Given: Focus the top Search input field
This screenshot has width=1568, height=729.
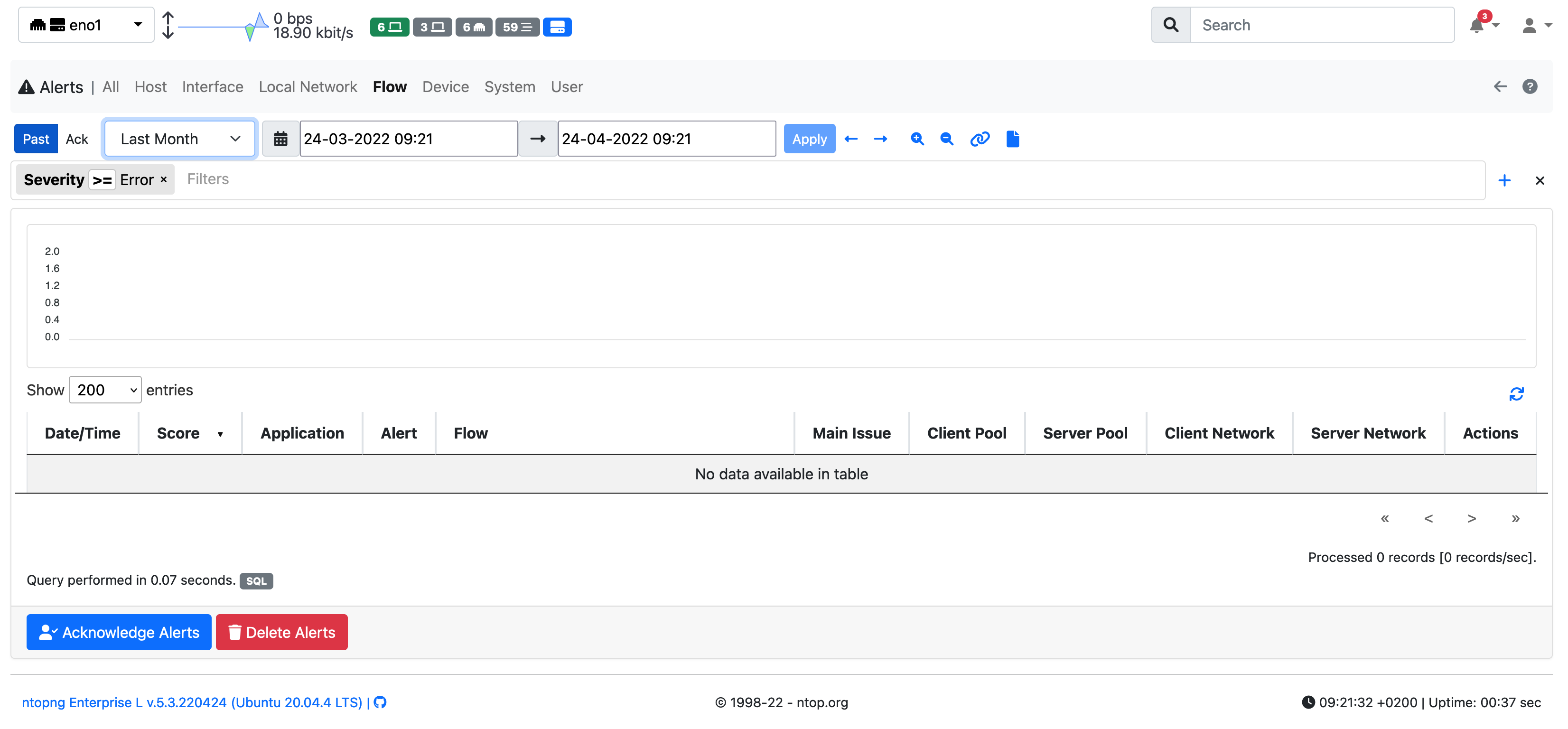Looking at the screenshot, I should [1322, 25].
